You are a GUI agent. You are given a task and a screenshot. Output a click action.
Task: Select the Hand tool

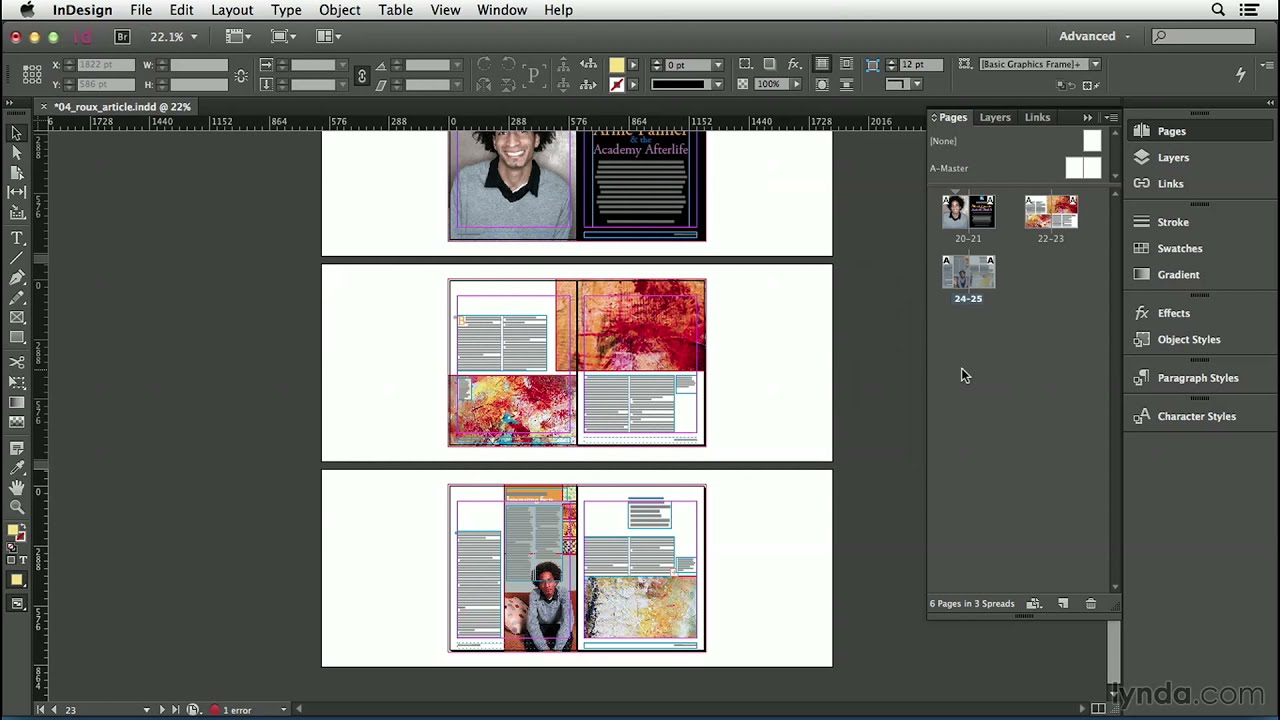click(17, 488)
